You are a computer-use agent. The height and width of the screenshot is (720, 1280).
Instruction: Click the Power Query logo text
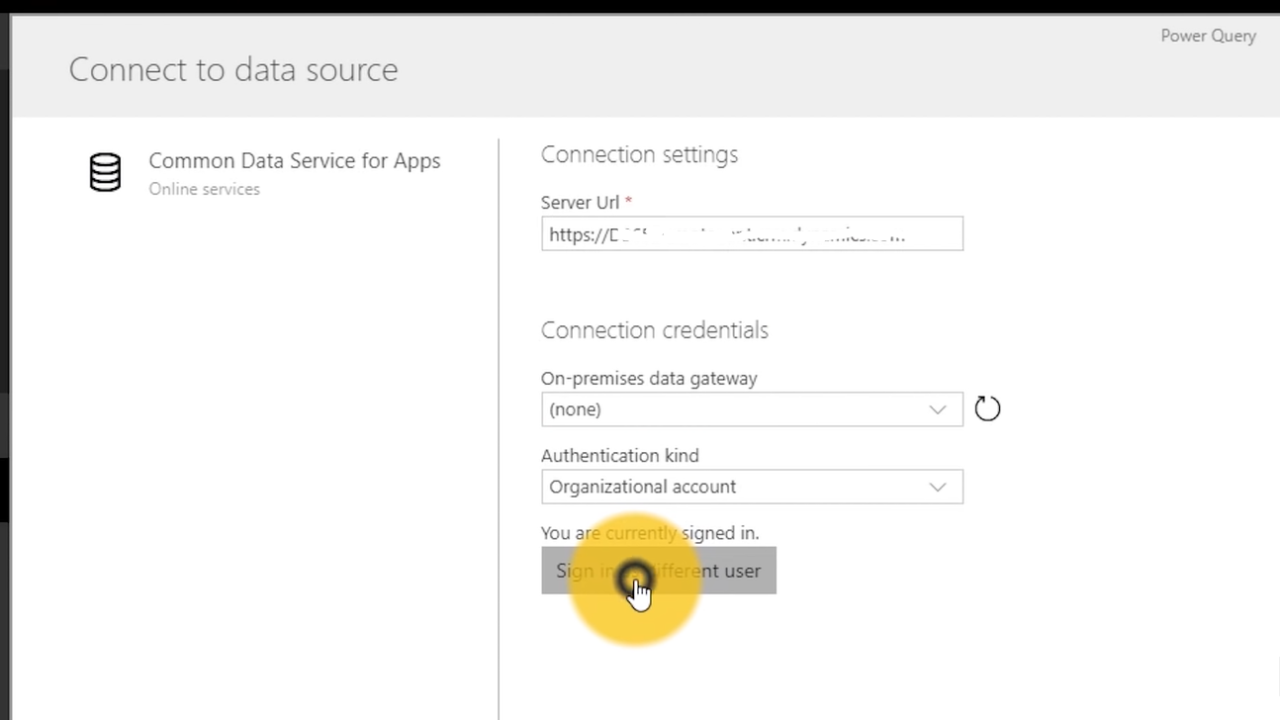point(1208,35)
